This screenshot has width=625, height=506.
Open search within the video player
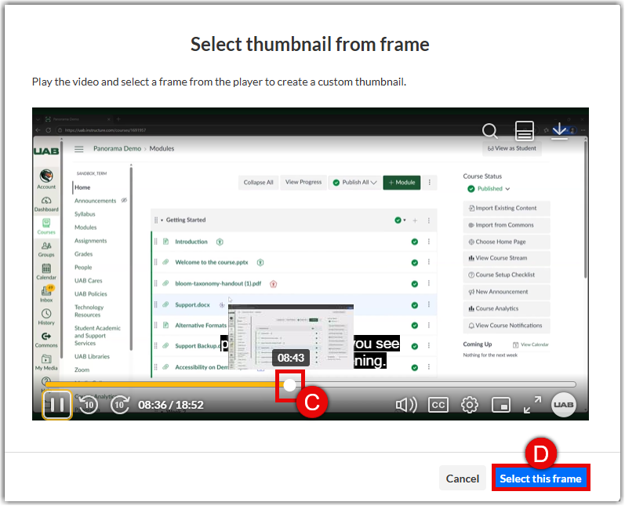coord(490,131)
